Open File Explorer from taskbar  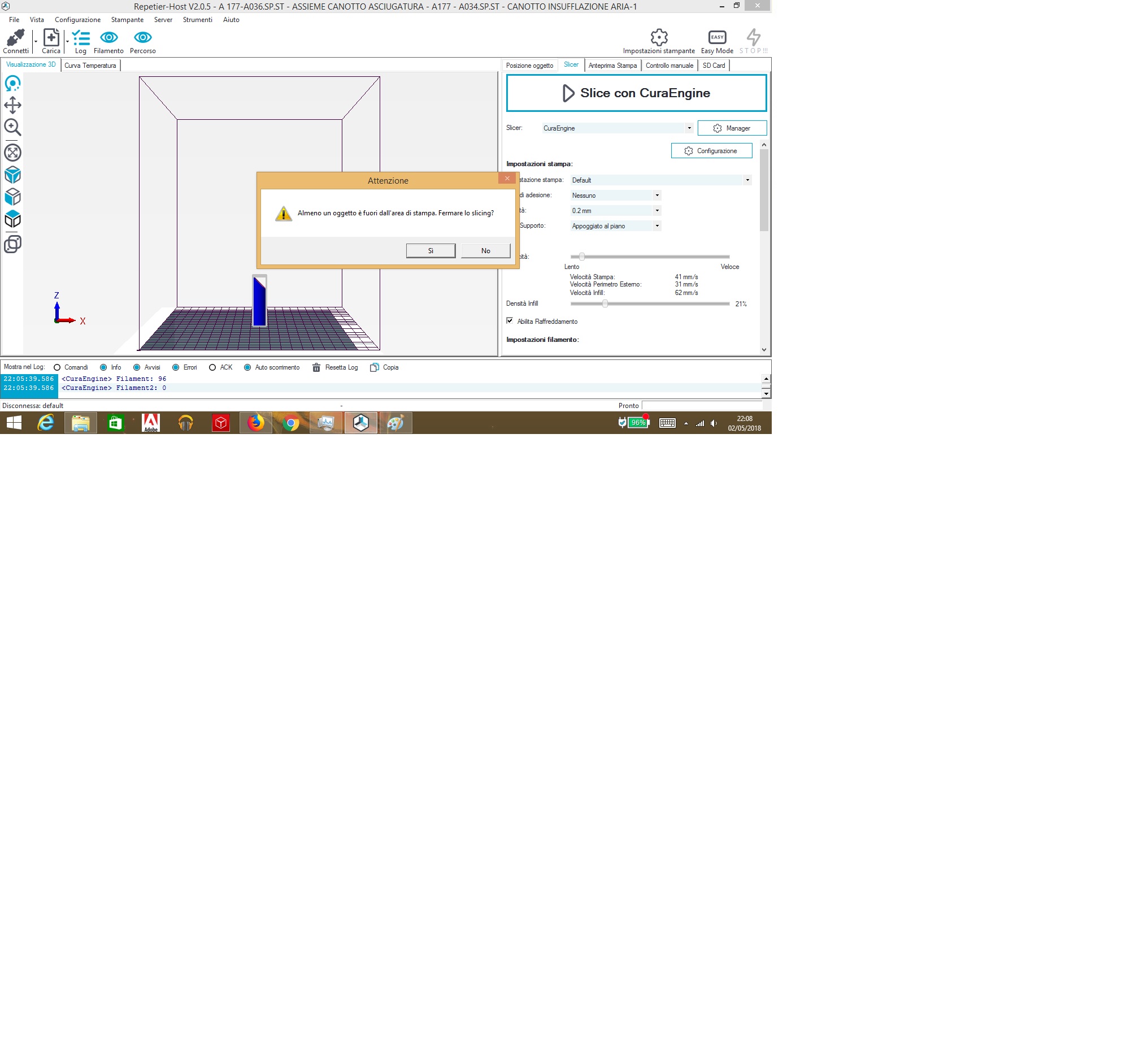pos(81,423)
